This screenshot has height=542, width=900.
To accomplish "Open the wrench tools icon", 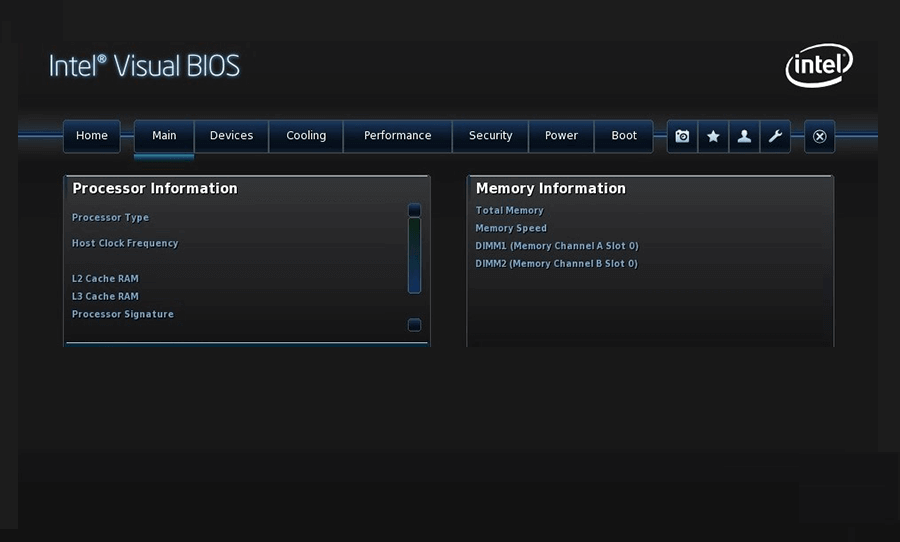I will pos(775,136).
